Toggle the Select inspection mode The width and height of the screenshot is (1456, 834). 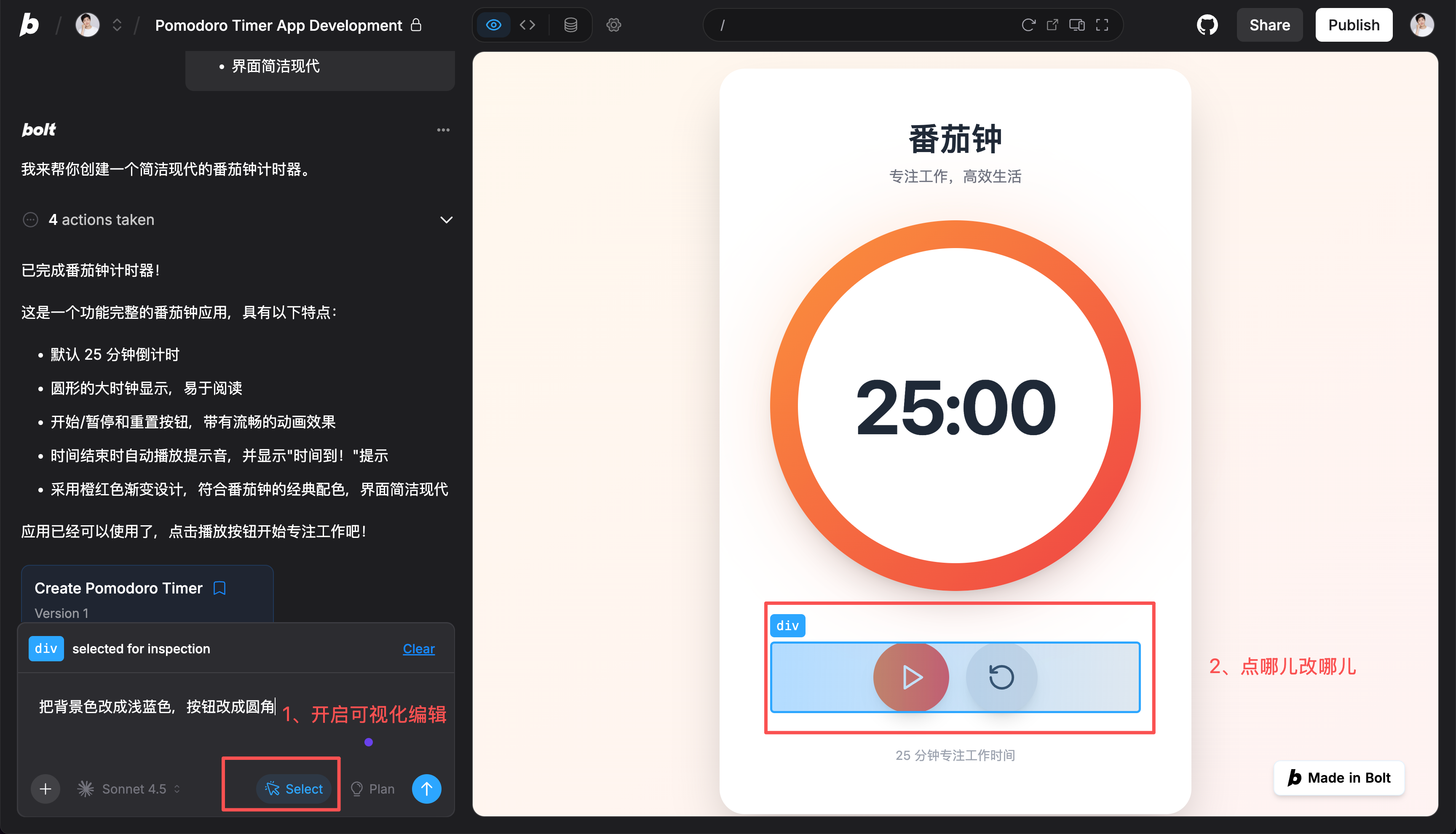294,789
